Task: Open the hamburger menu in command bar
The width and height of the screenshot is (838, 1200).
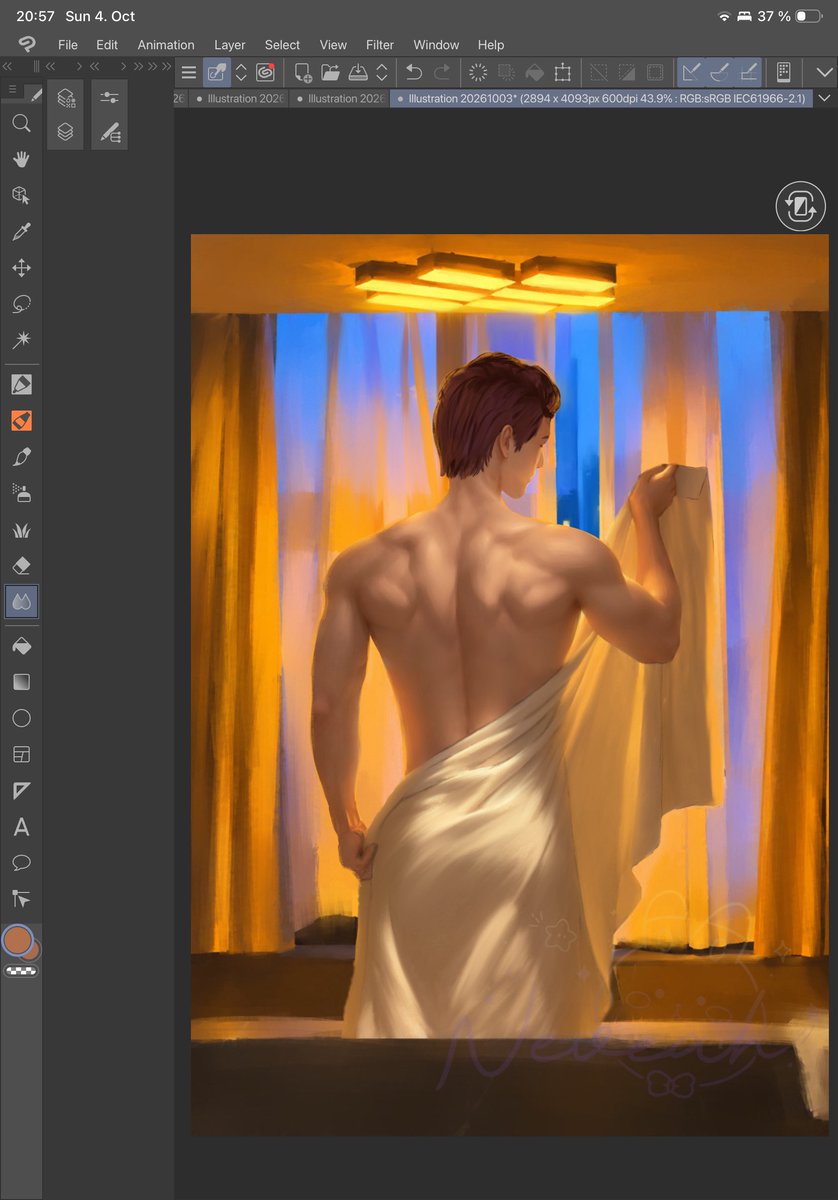Action: 189,72
